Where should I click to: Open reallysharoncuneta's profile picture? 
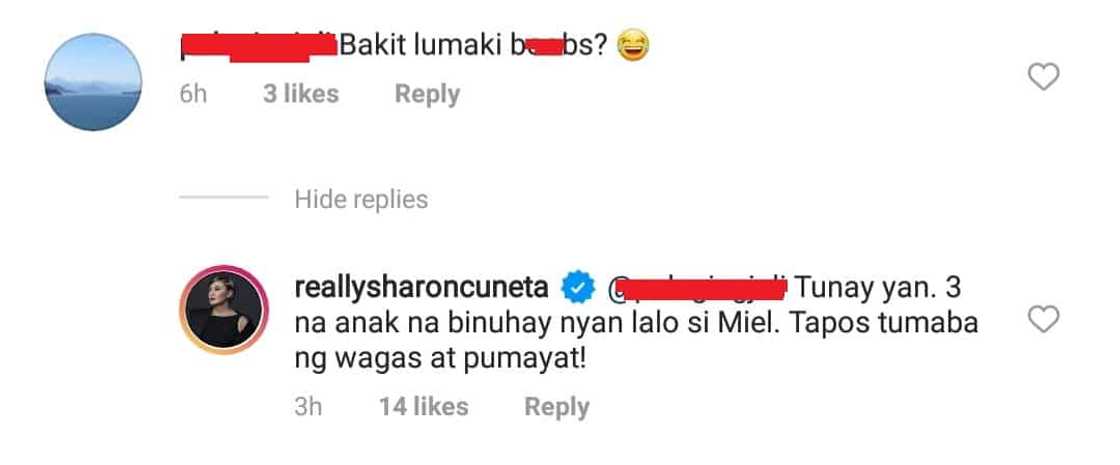(x=222, y=311)
